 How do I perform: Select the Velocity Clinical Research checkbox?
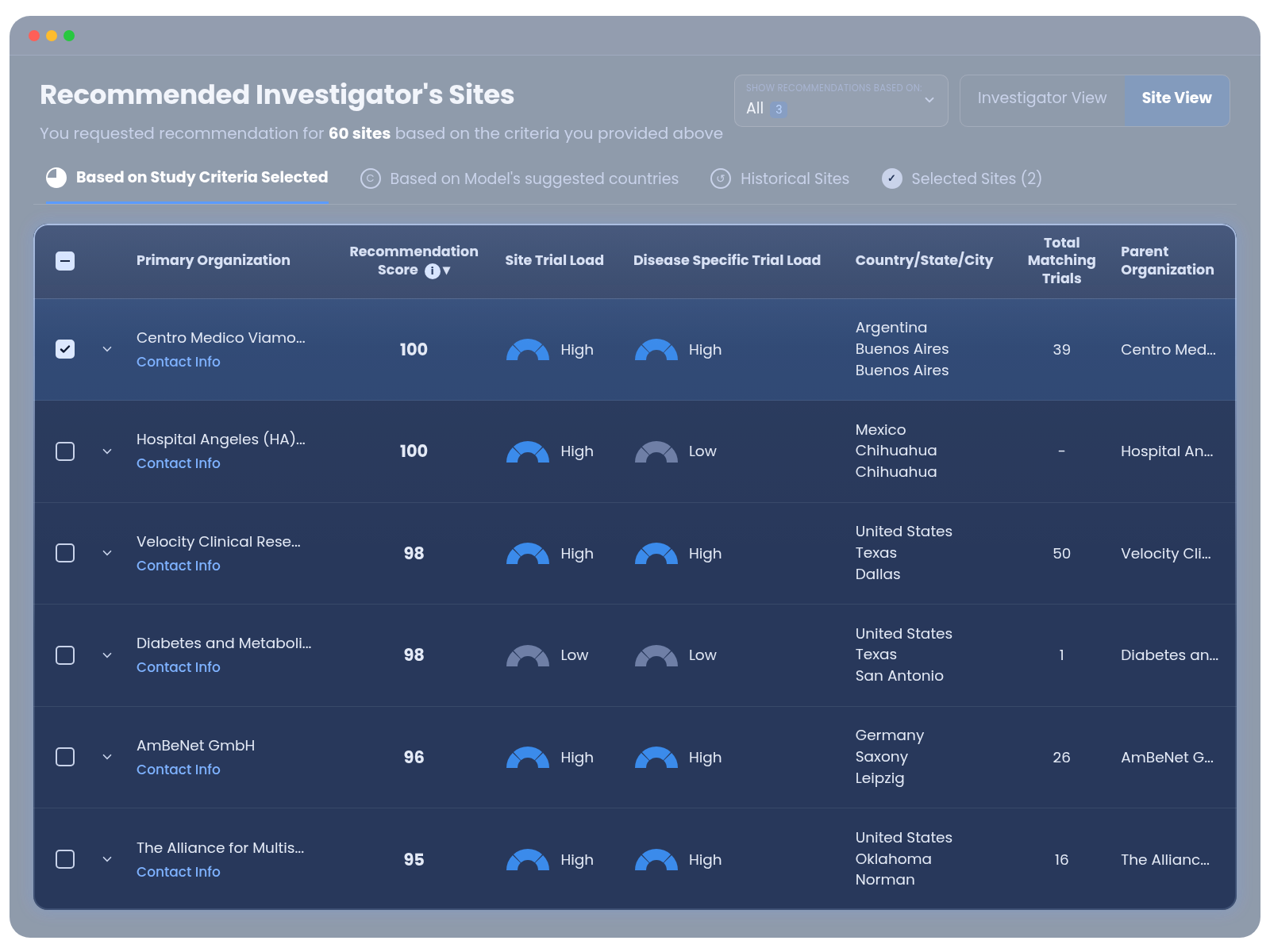(65, 553)
